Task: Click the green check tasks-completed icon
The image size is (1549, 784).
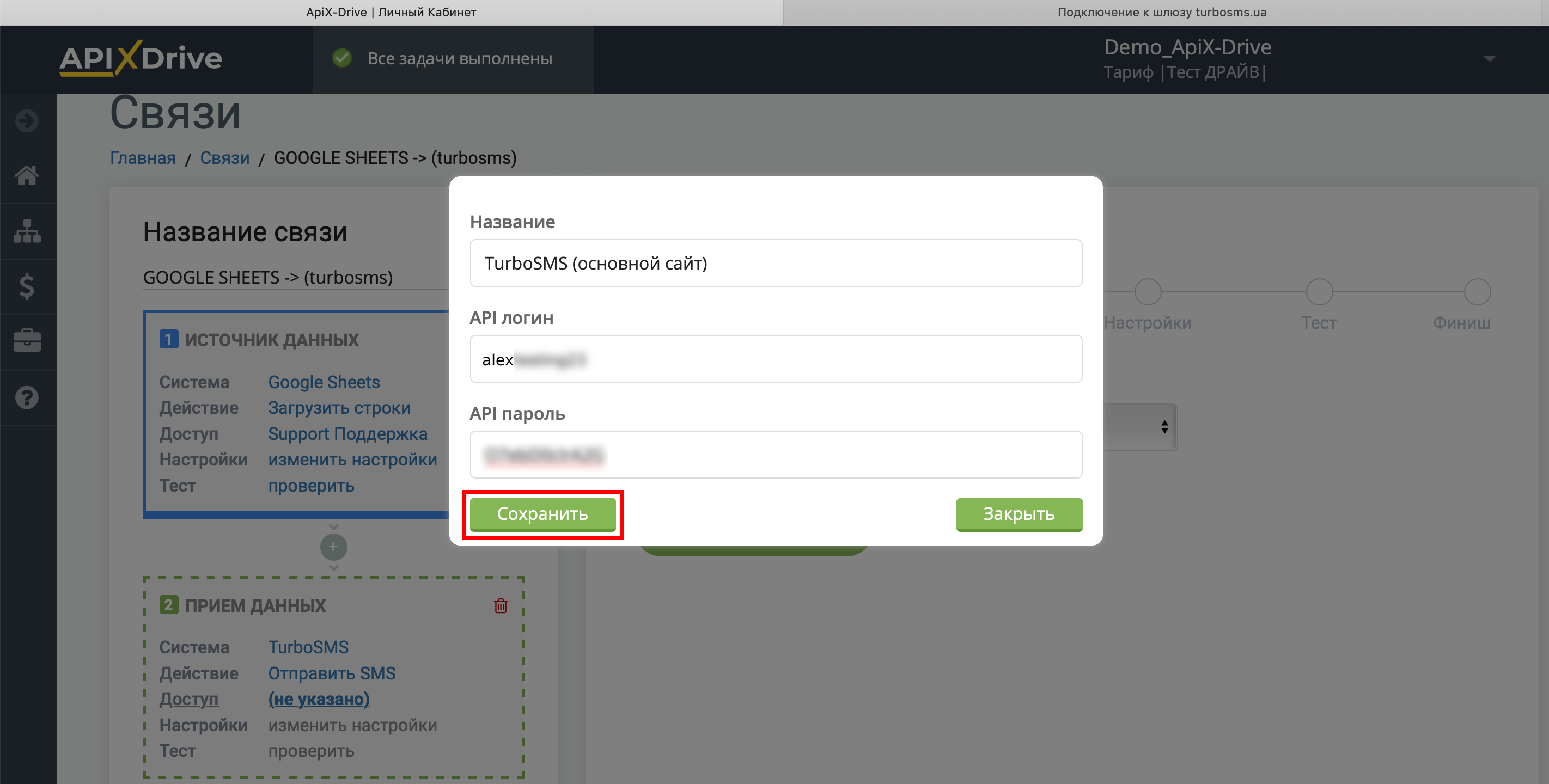Action: [x=342, y=58]
